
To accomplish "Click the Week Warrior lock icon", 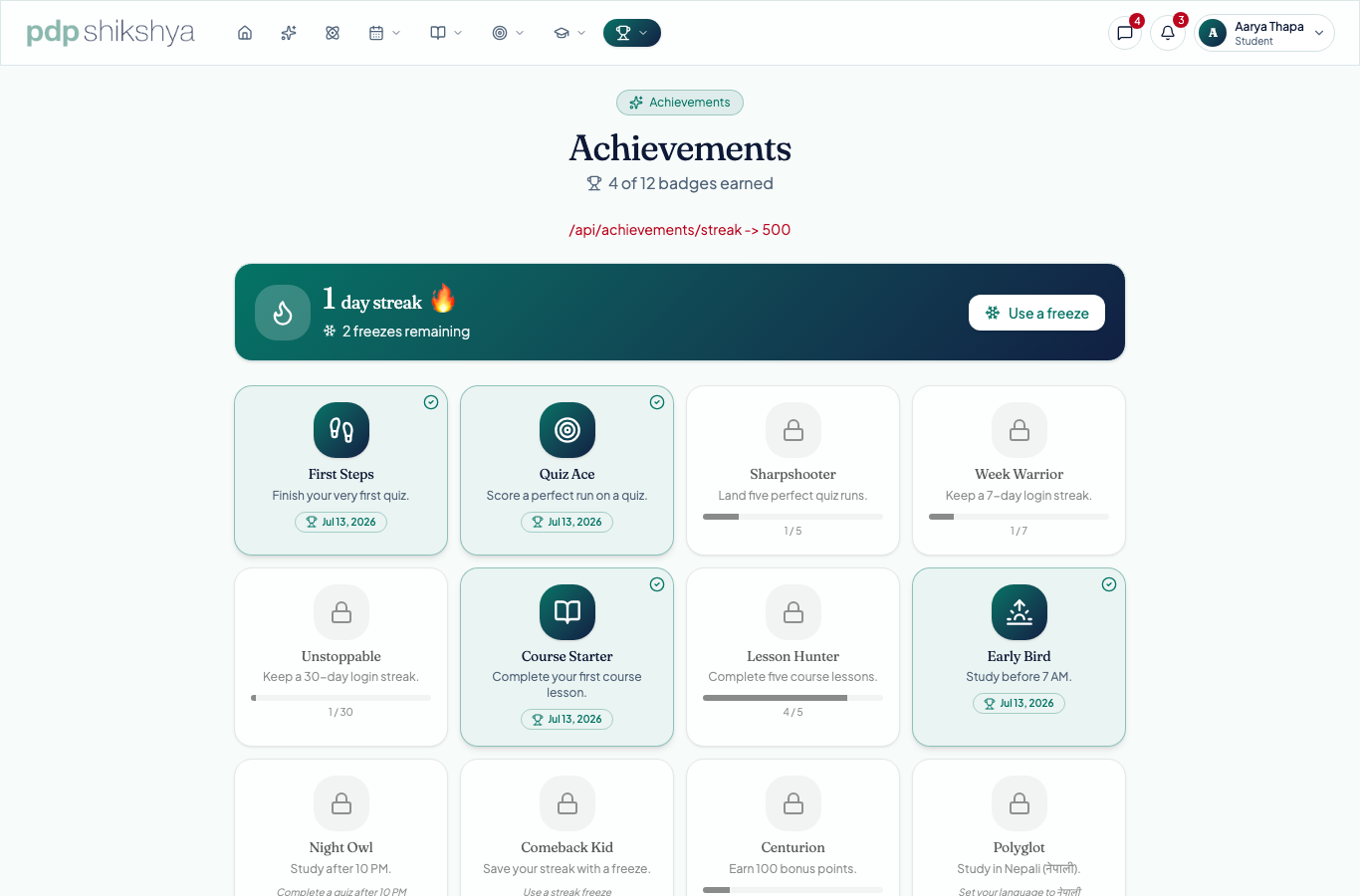I will click(1020, 430).
